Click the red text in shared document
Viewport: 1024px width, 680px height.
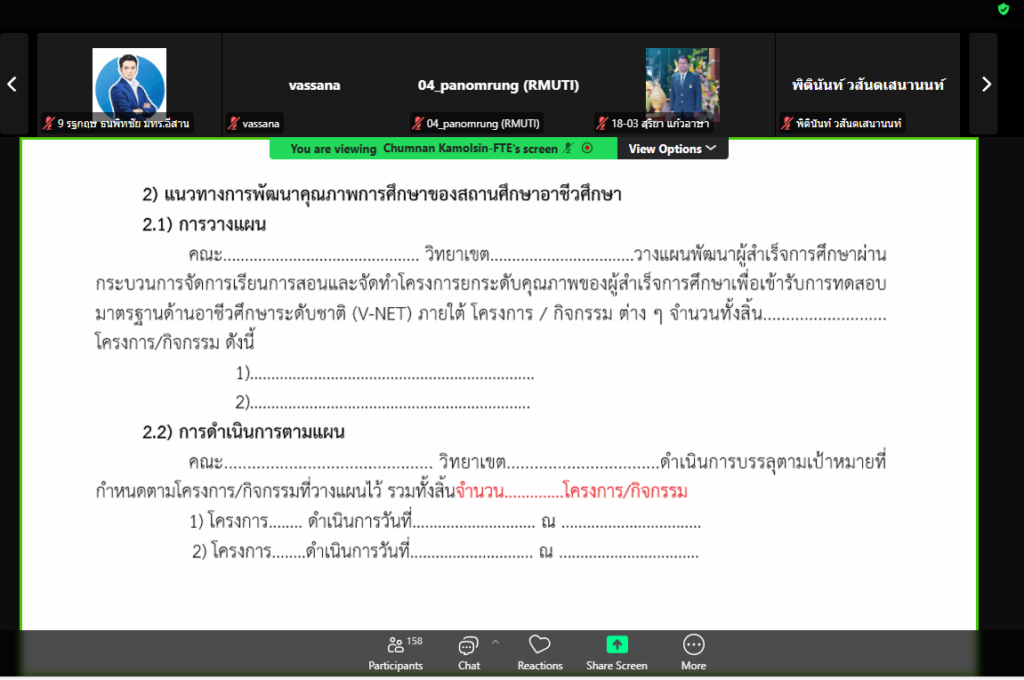(x=571, y=491)
